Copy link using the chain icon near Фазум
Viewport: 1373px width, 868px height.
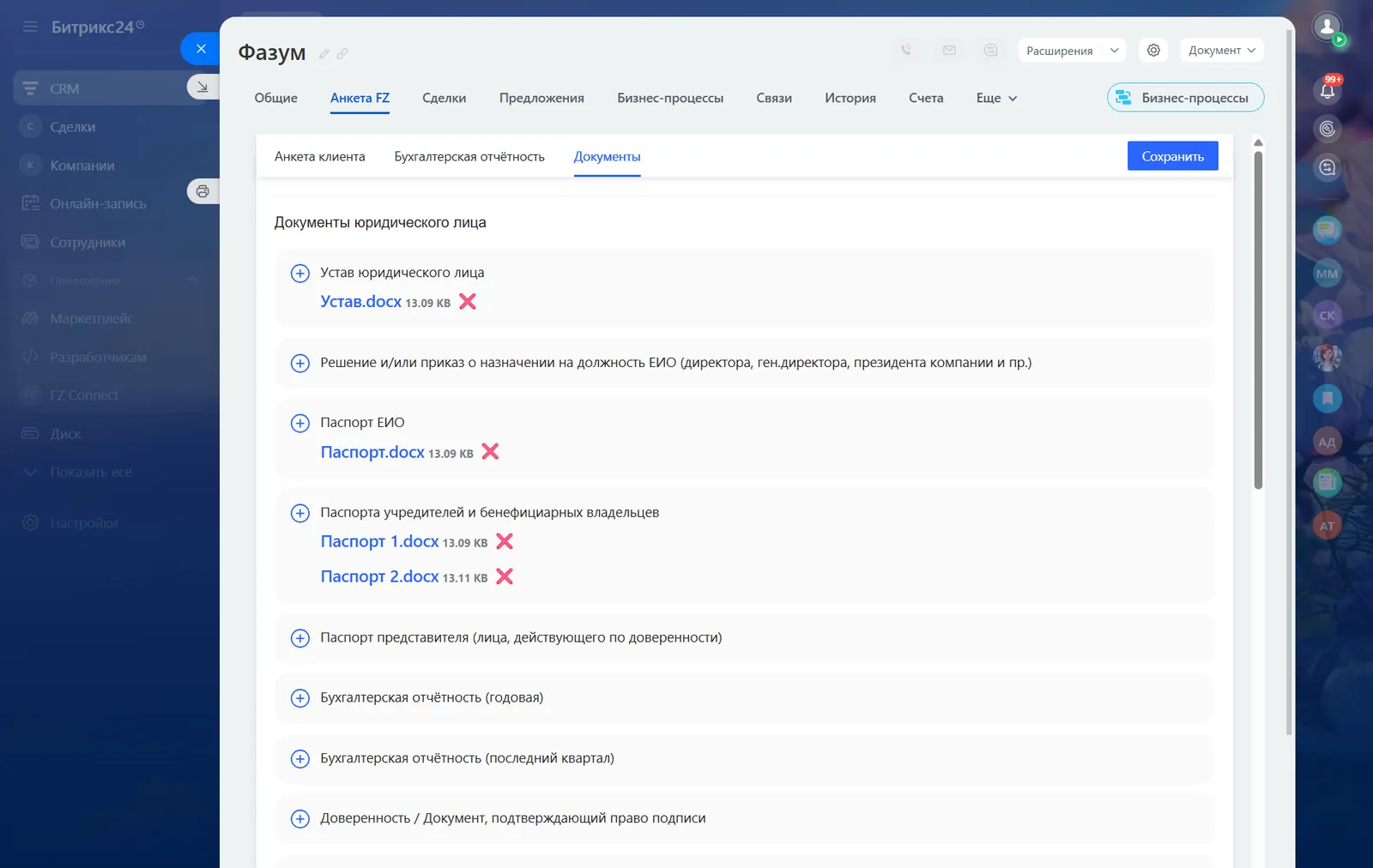(342, 53)
